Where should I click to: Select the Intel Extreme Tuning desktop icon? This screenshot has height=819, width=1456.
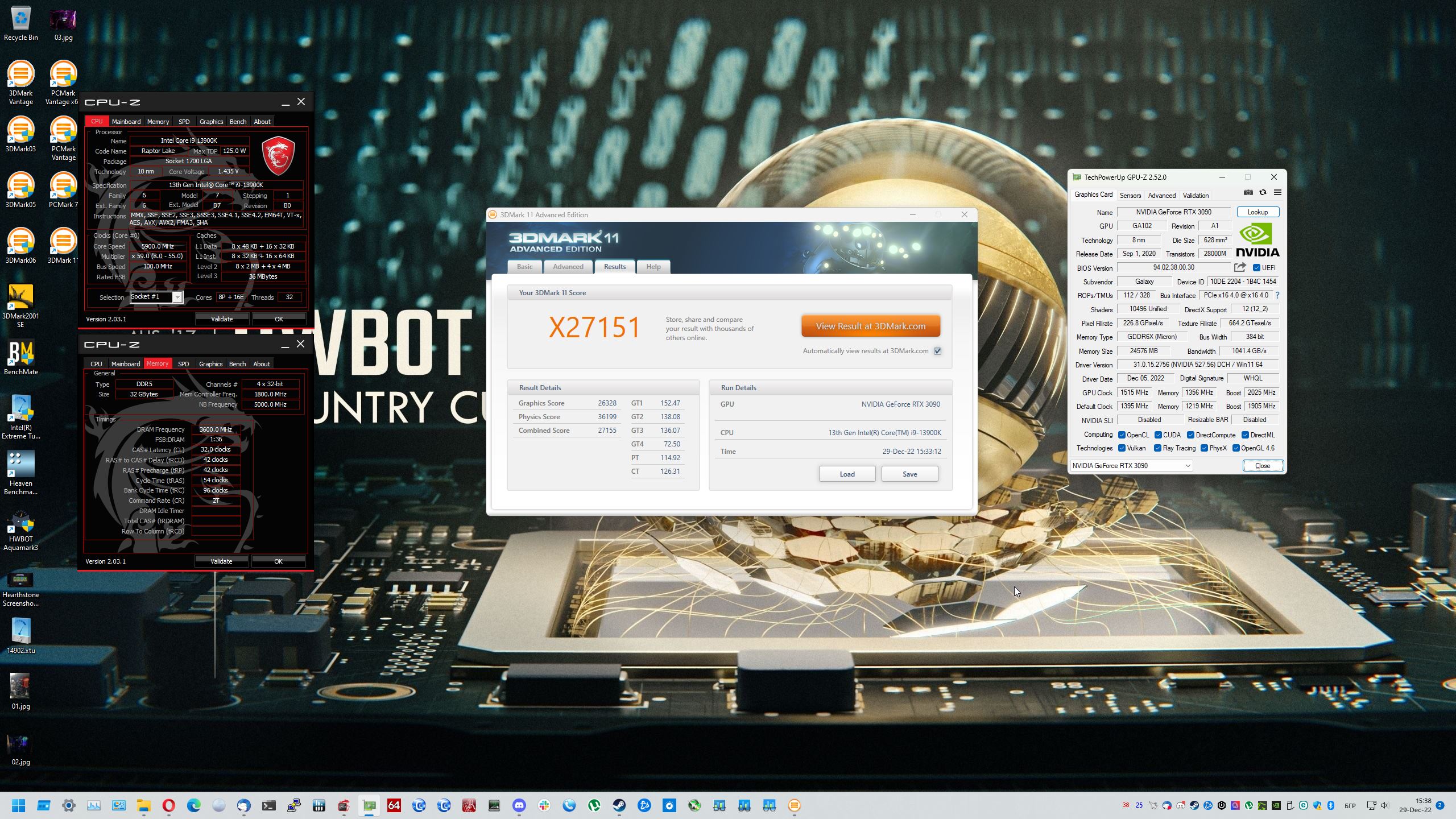tap(21, 417)
